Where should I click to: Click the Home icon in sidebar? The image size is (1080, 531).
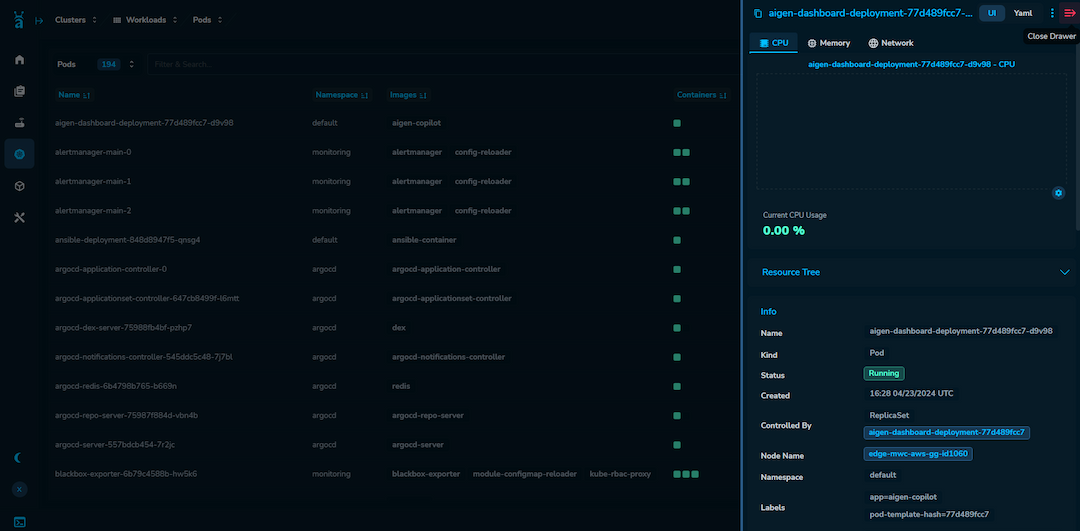(x=19, y=60)
